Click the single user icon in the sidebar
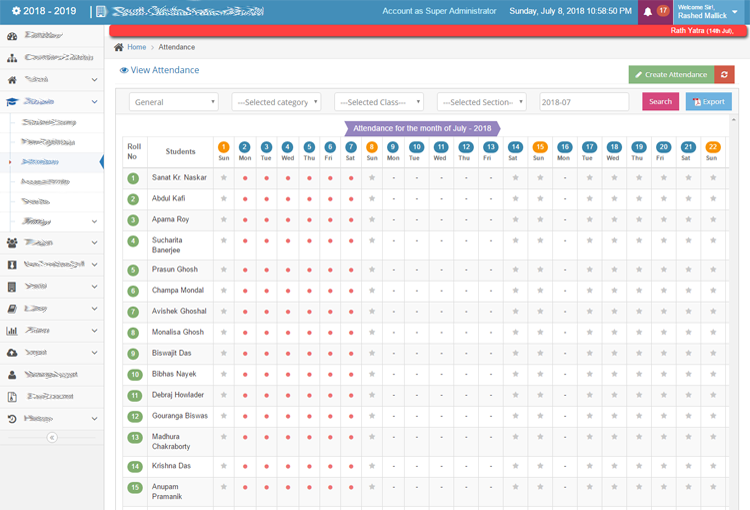The height and width of the screenshot is (510, 750). 12,375
